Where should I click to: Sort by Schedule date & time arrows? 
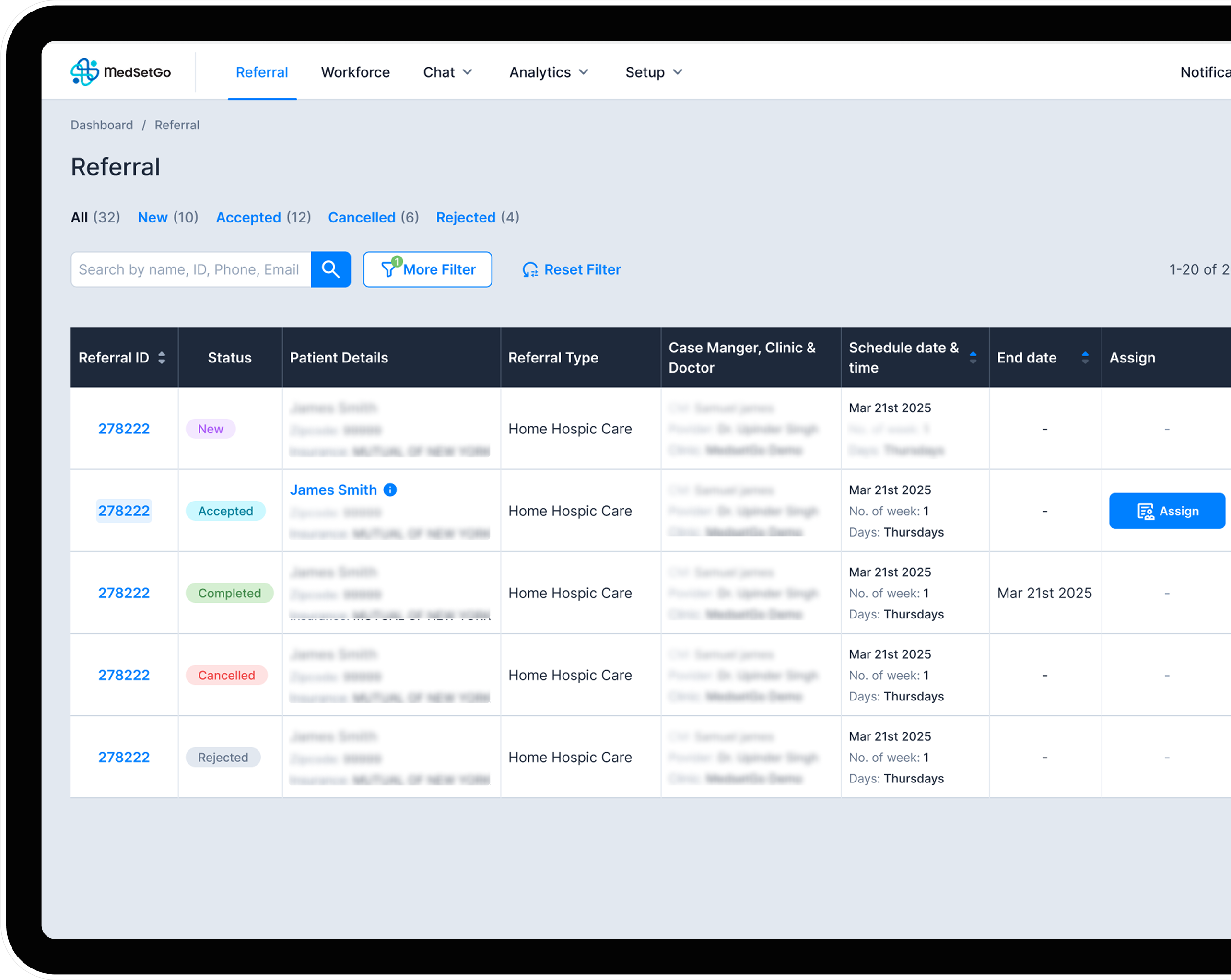973,358
